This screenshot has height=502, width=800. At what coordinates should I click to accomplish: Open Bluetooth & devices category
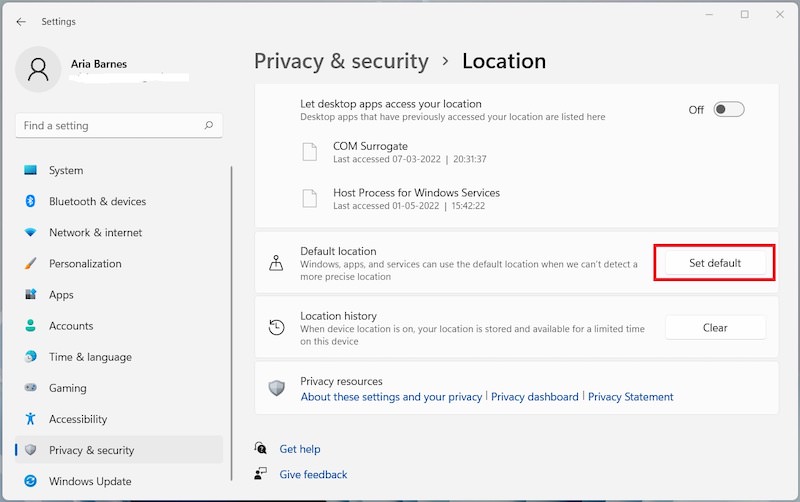coord(118,201)
